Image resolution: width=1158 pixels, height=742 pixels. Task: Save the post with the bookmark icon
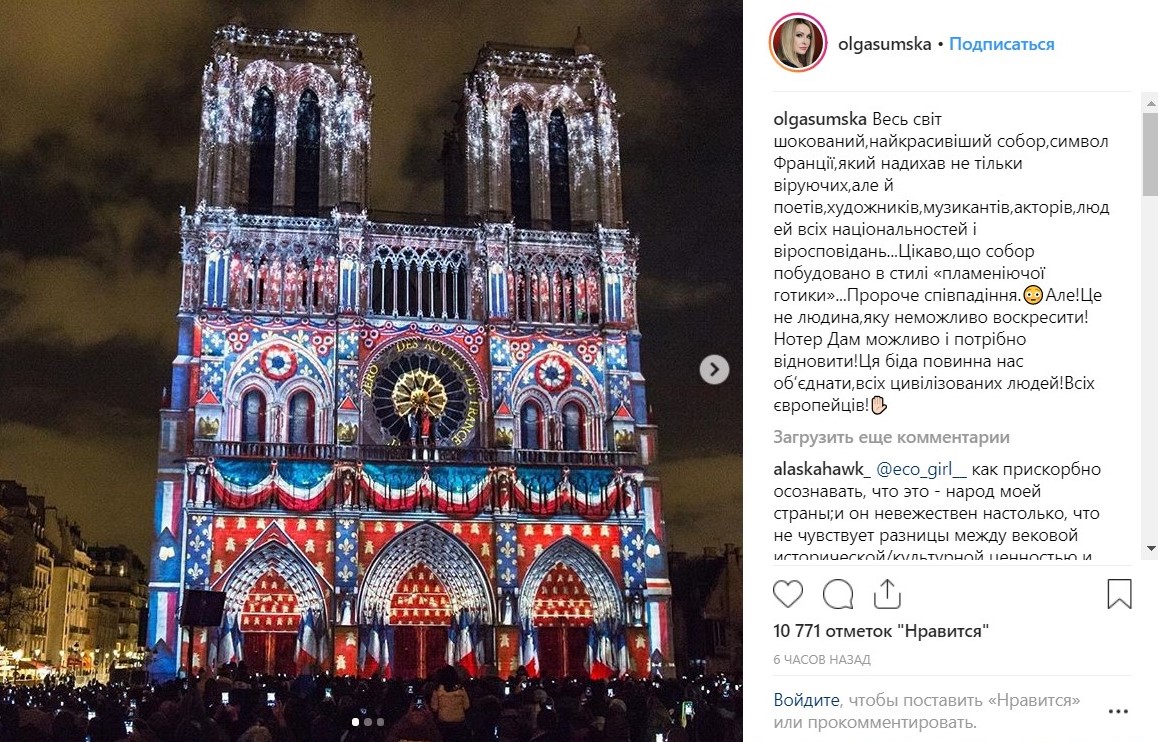(1119, 594)
